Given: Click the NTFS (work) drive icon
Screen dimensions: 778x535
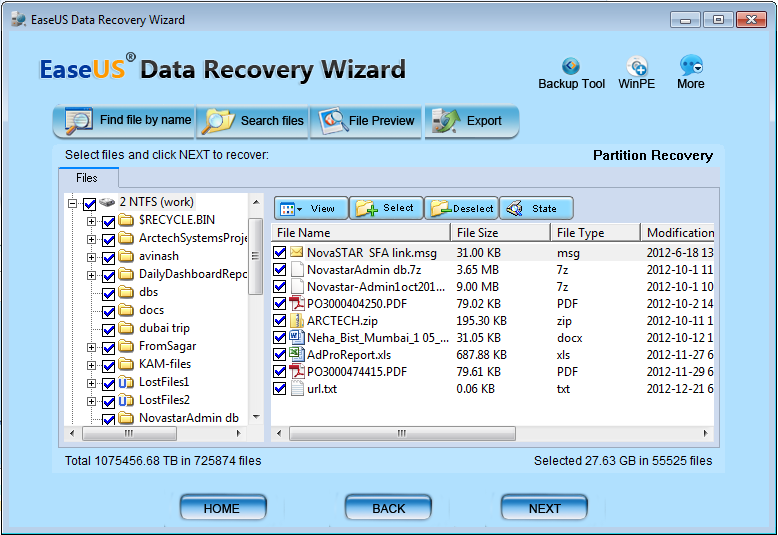Looking at the screenshot, I should click(x=107, y=202).
